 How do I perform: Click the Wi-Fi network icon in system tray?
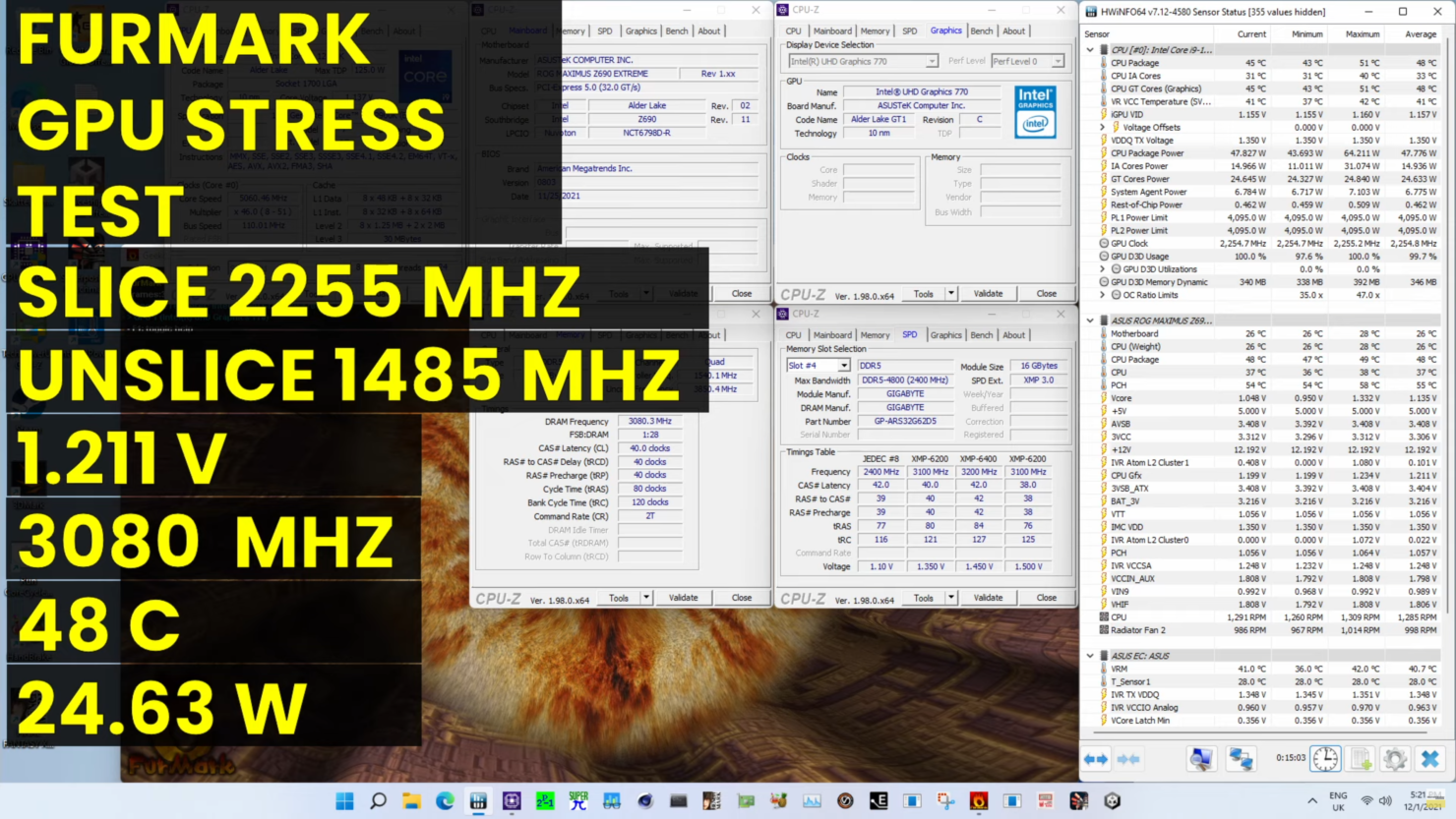pyautogui.click(x=1366, y=801)
